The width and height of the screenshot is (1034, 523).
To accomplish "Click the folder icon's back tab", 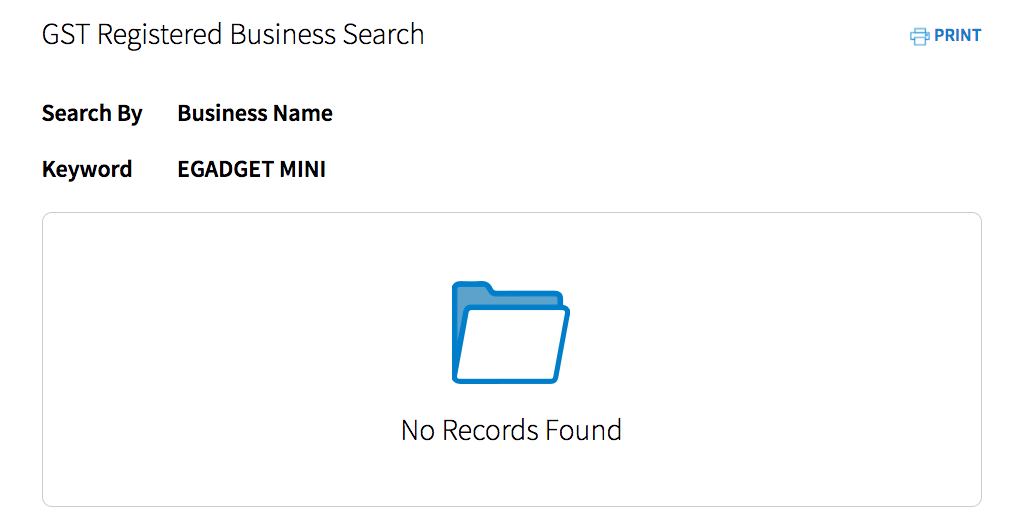I will click(x=473, y=289).
